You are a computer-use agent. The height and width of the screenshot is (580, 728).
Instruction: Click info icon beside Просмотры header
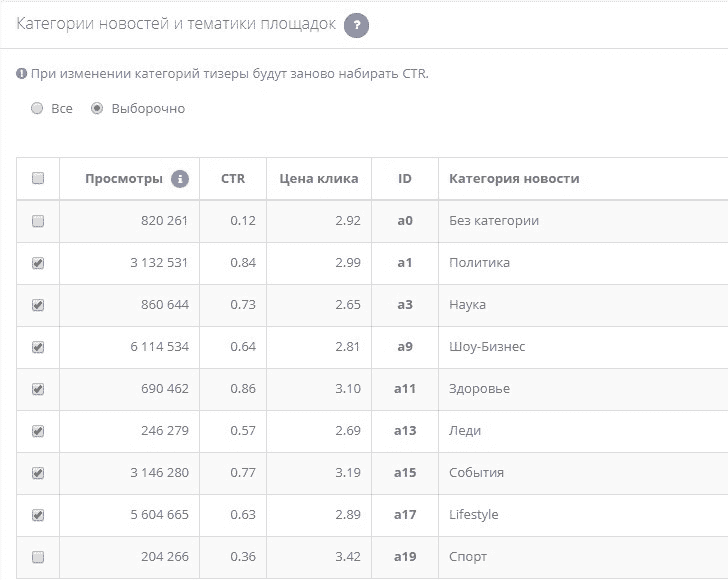tap(180, 179)
